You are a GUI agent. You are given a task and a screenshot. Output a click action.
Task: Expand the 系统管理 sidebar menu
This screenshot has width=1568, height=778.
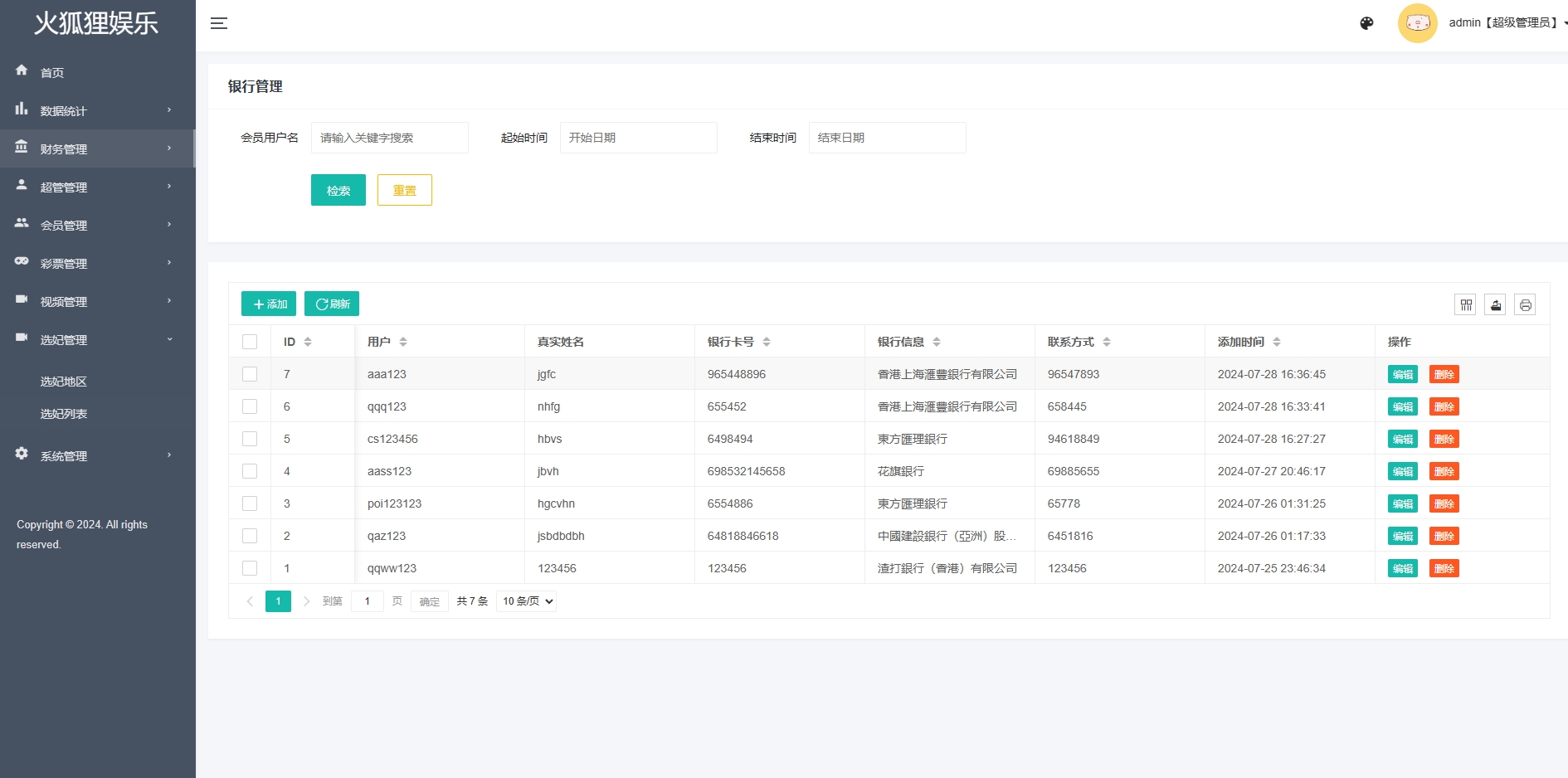[x=97, y=456]
